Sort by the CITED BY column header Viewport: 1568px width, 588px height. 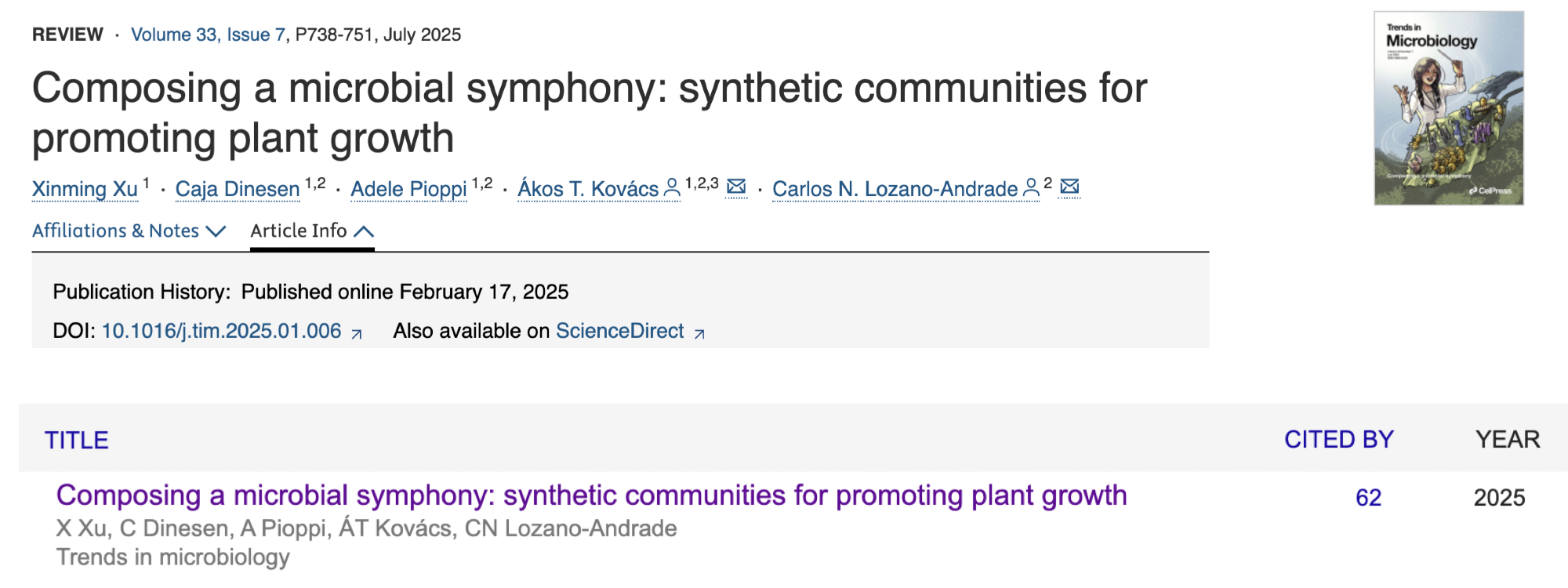tap(1338, 440)
